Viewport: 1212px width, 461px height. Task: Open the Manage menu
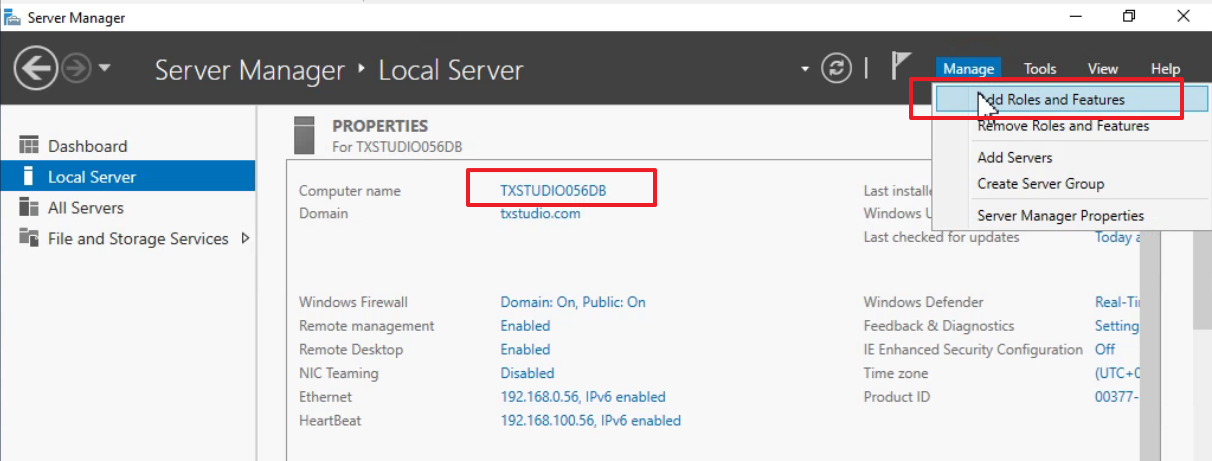tap(968, 69)
